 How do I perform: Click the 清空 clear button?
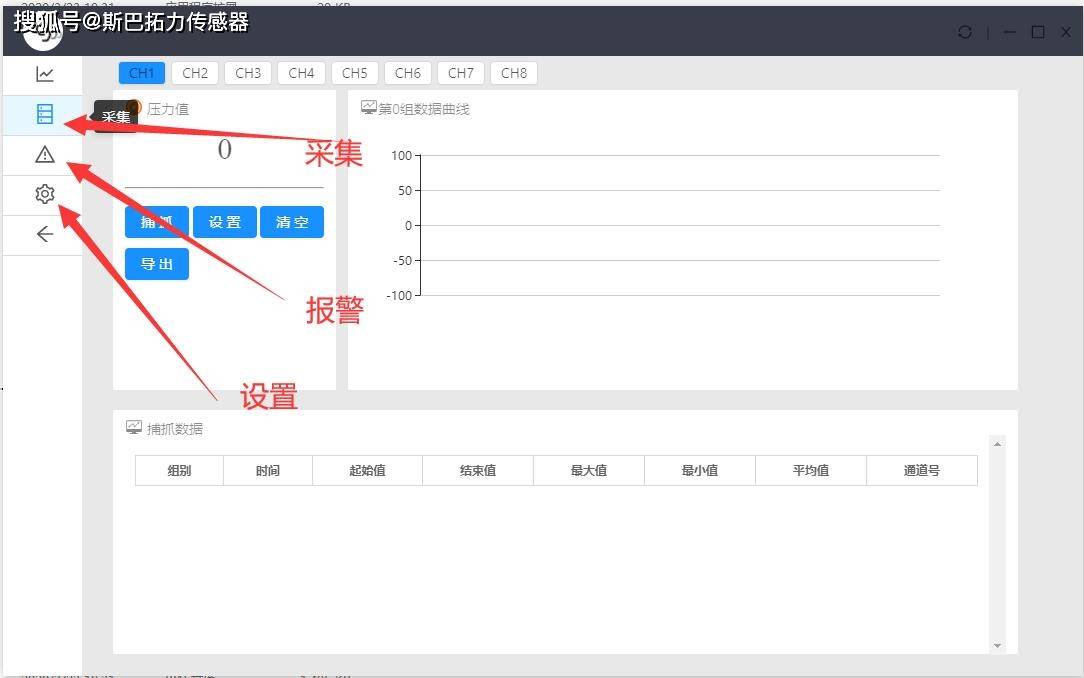[x=292, y=222]
